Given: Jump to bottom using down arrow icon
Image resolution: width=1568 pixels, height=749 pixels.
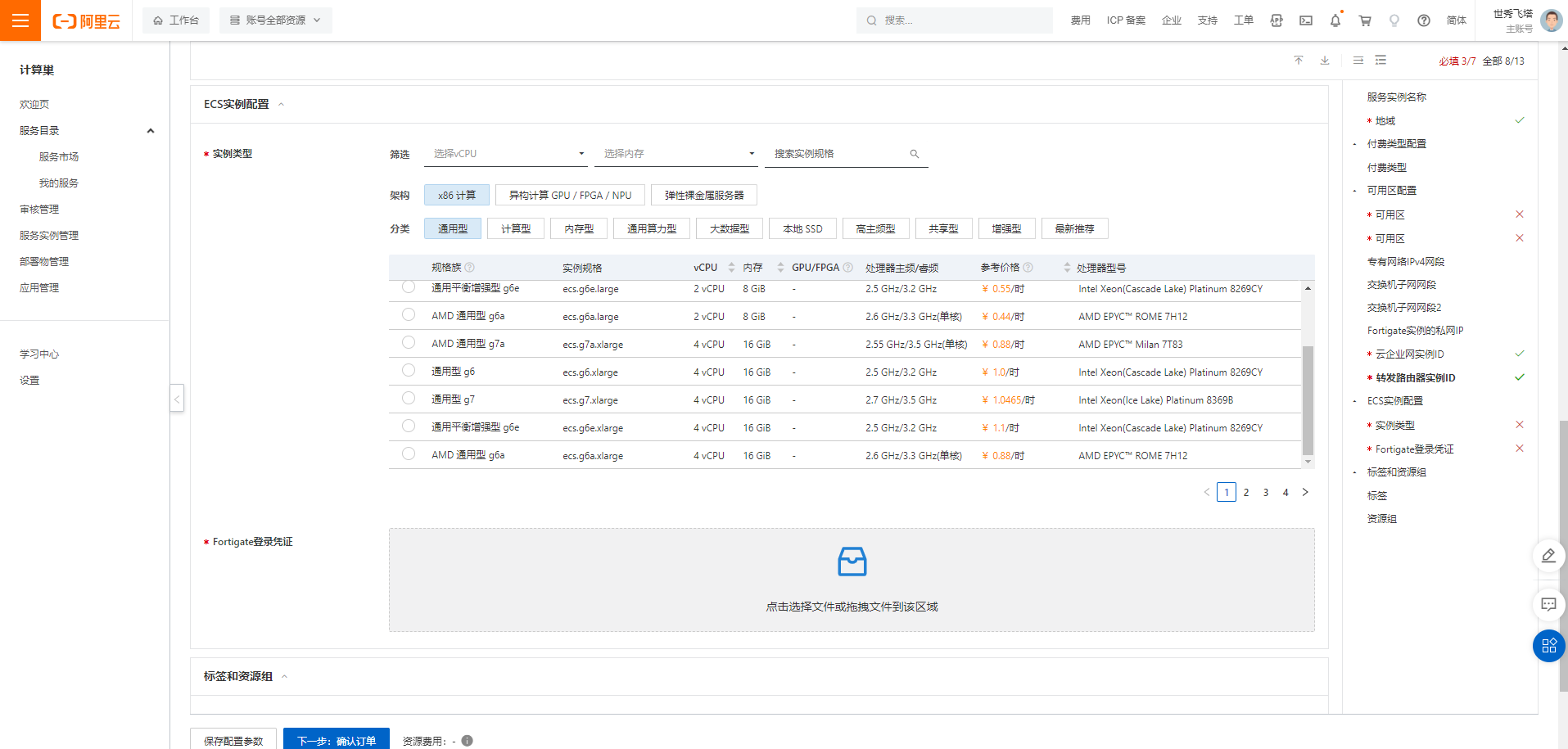Looking at the screenshot, I should (1325, 61).
